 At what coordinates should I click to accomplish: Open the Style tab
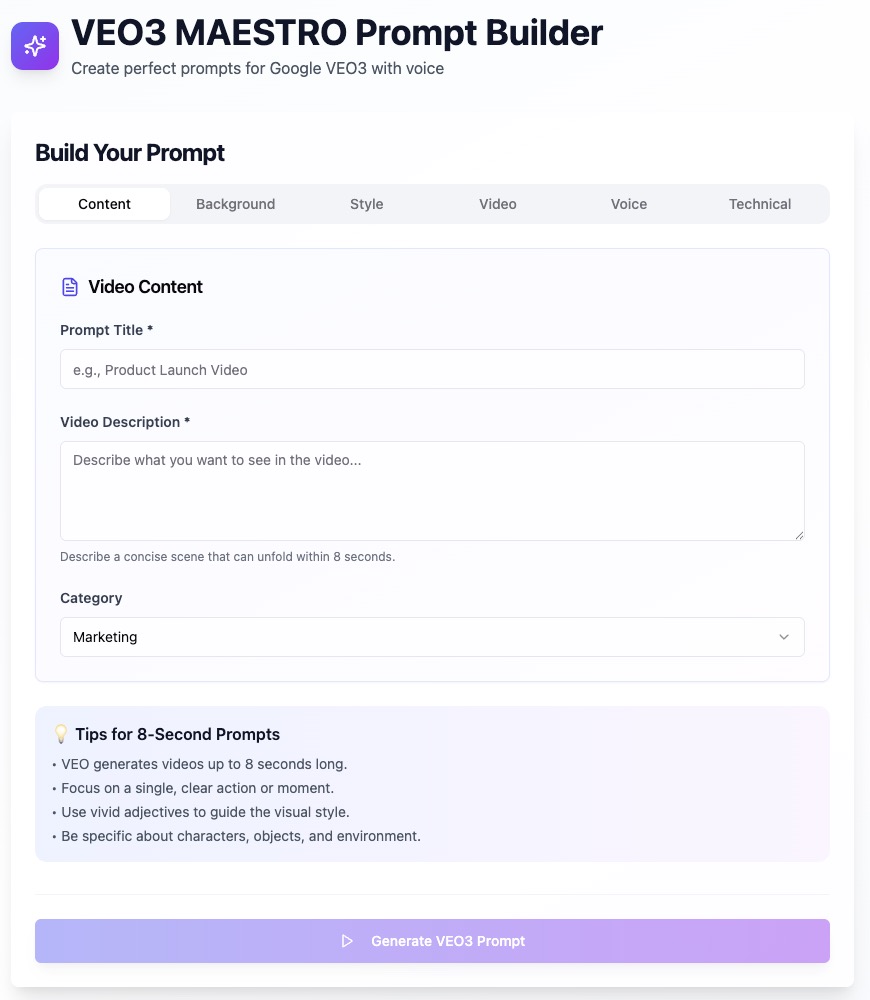[x=367, y=204]
